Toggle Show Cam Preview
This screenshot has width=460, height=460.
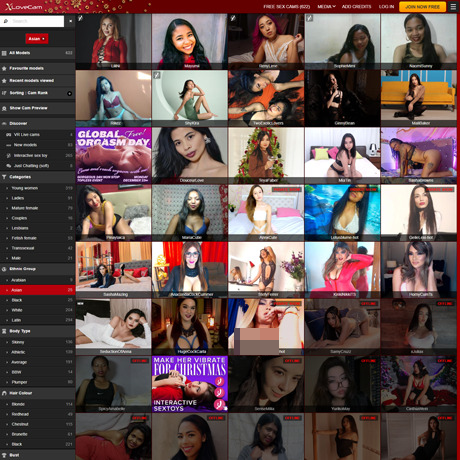pyautogui.click(x=37, y=108)
